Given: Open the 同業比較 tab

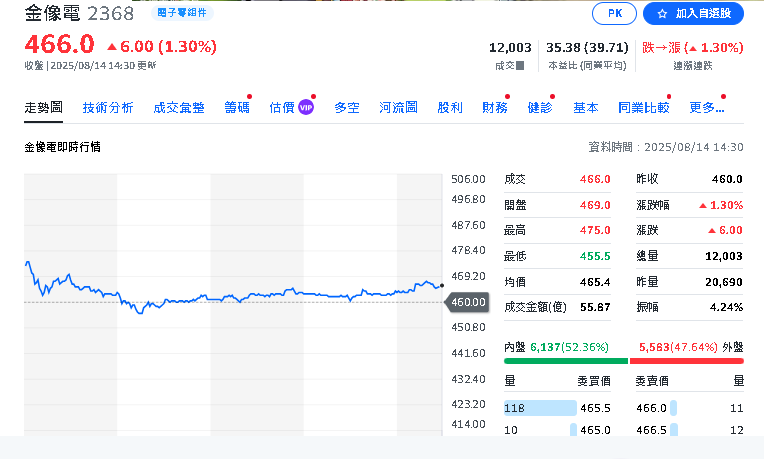Looking at the screenshot, I should pyautogui.click(x=644, y=108).
